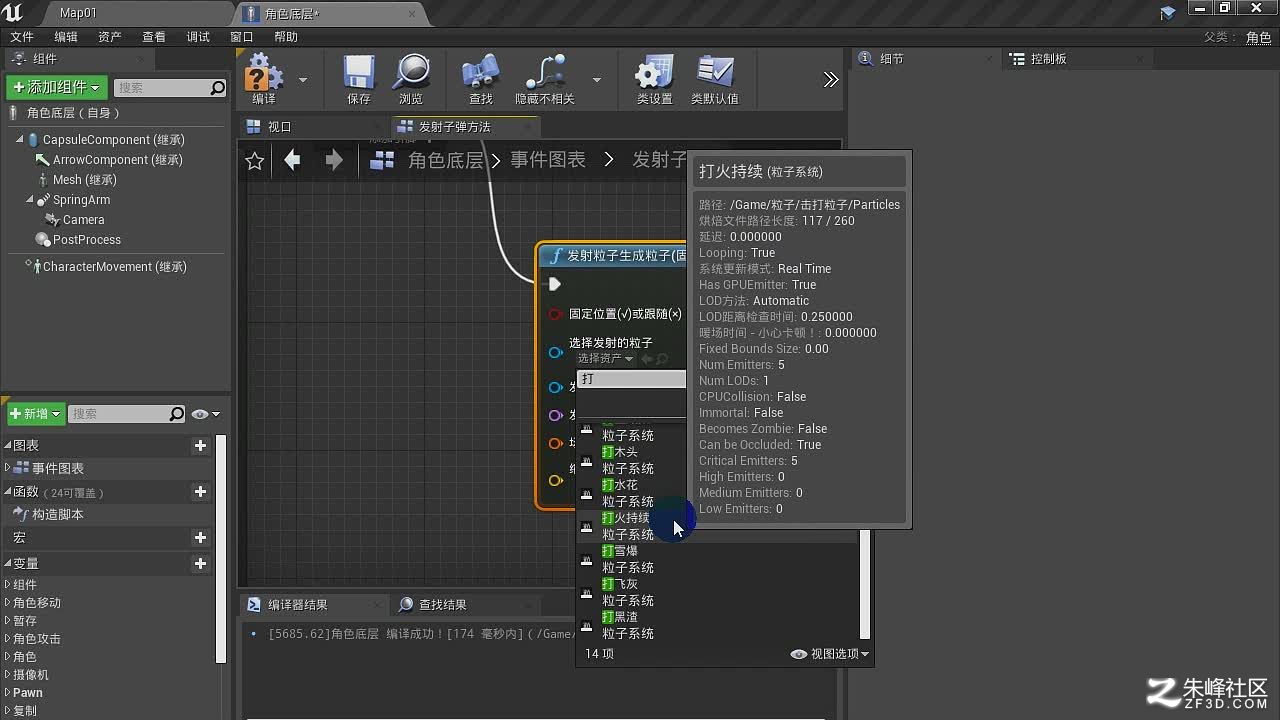Image resolution: width=1280 pixels, height=720 pixels.
Task: Expand the 角色攻击 variable category
Action: click(x=8, y=639)
